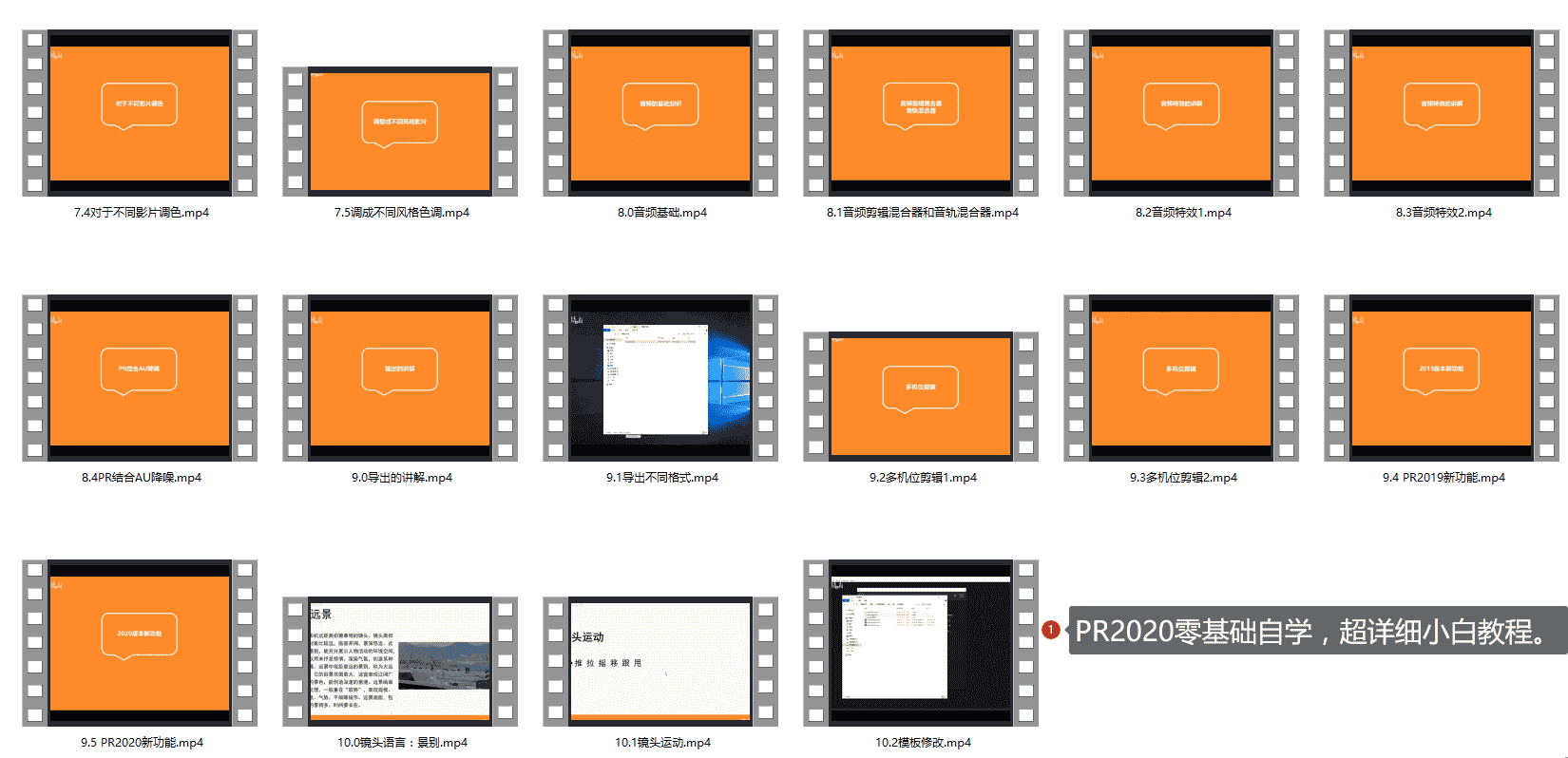Click the file name 10.0镜头语言：景别.mp4
1568x758 pixels.
pyautogui.click(x=402, y=743)
